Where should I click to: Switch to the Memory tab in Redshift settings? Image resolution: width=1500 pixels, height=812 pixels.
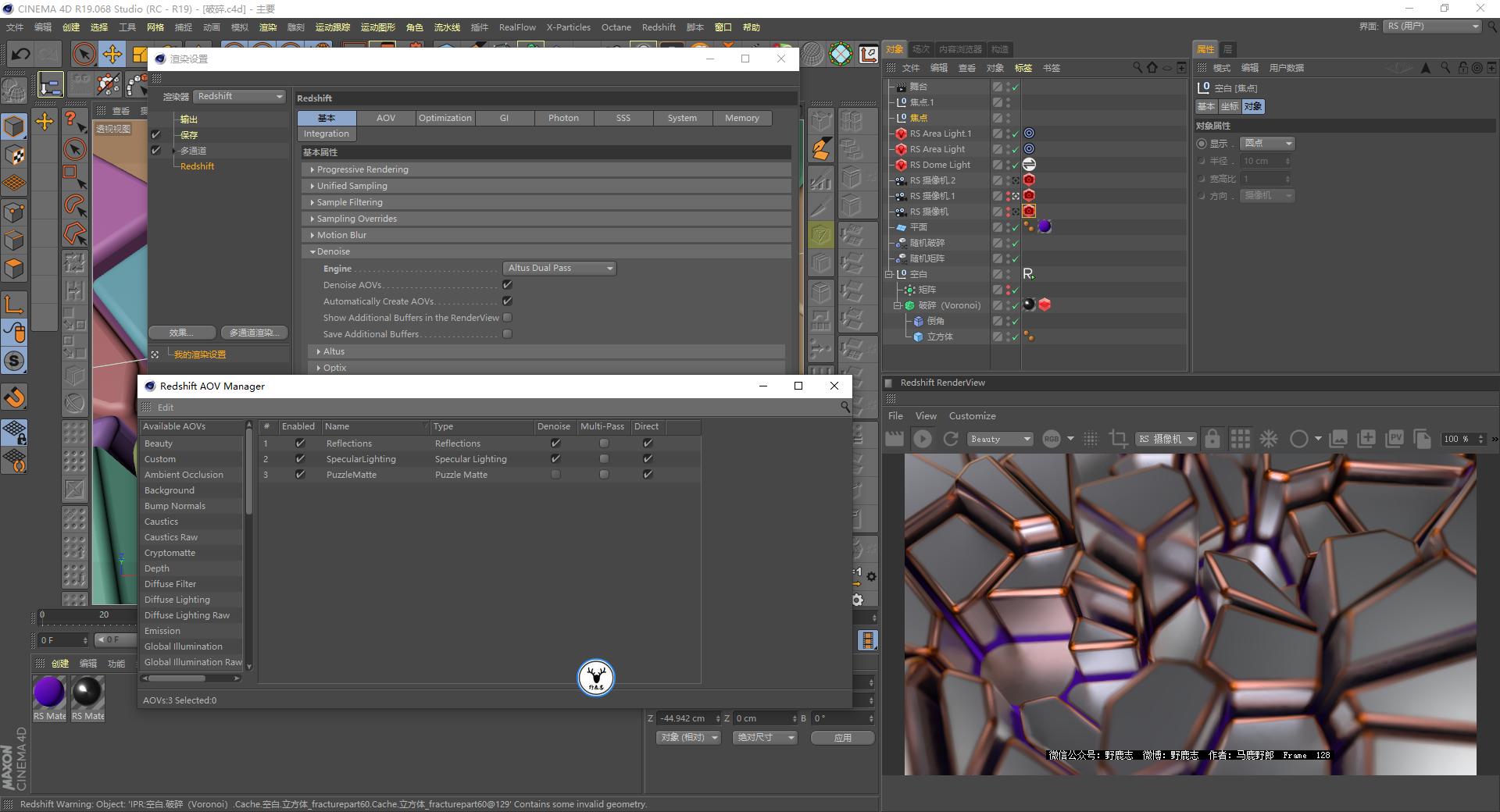pos(741,118)
